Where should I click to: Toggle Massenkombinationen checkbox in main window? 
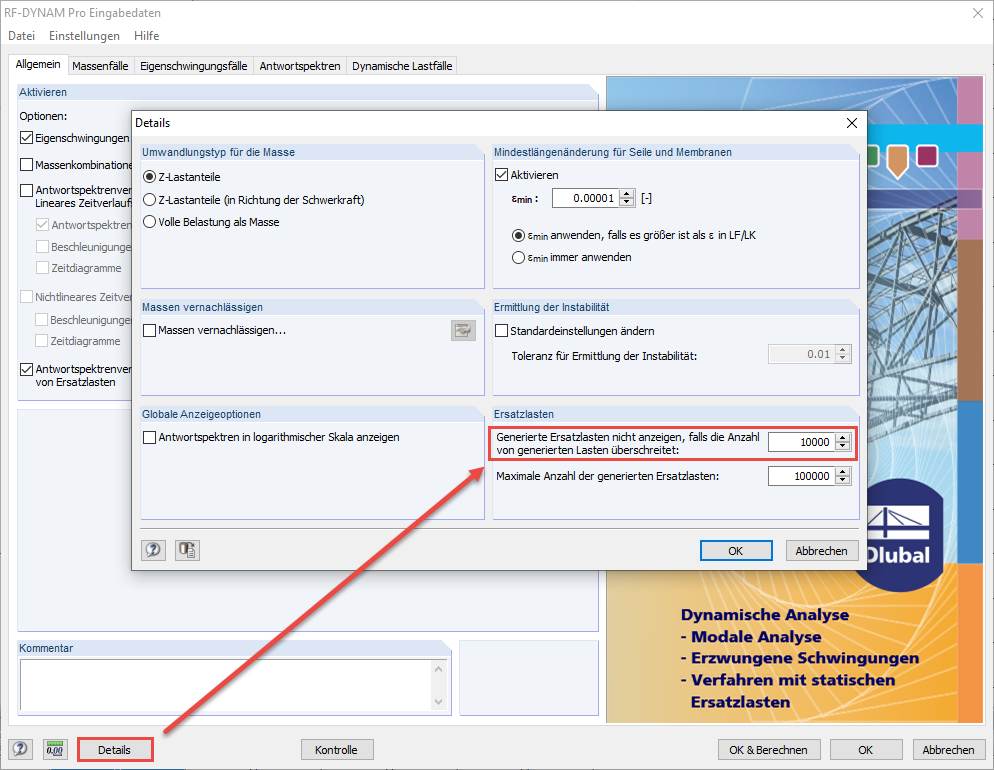(x=27, y=165)
